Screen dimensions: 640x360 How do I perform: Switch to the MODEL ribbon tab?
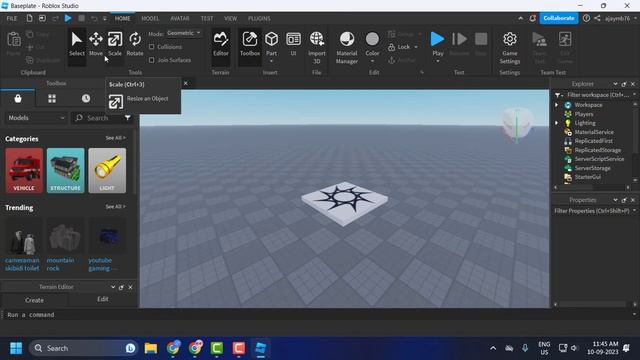[x=150, y=18]
